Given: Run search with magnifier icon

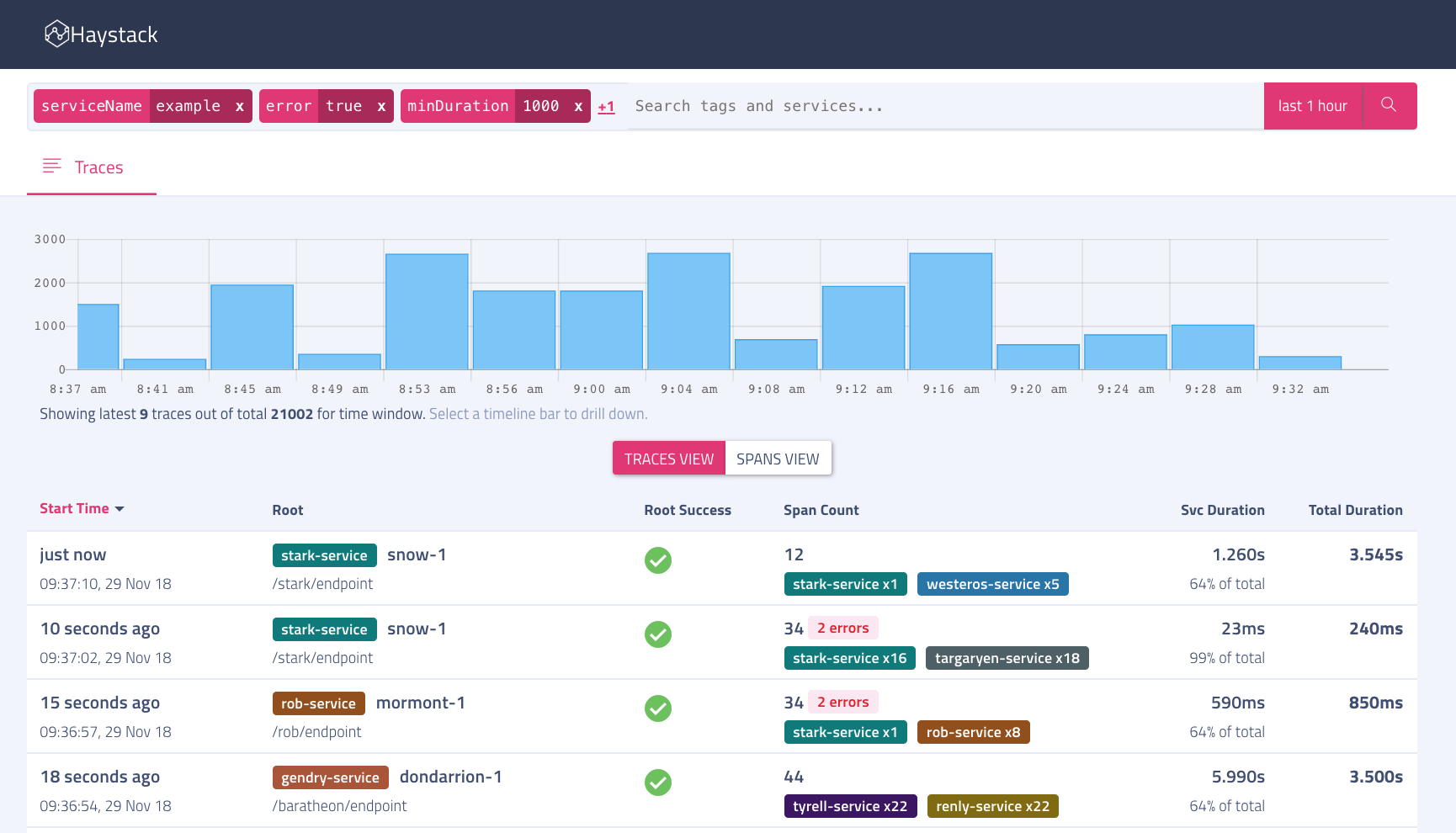Looking at the screenshot, I should (1389, 105).
